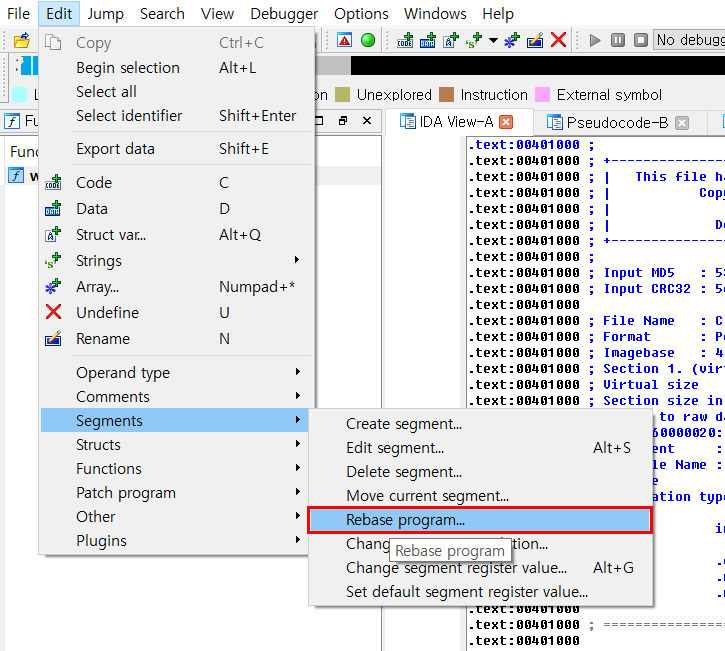Click the Strings menu item icon
Screen dimensions: 725x651
[x=53, y=260]
